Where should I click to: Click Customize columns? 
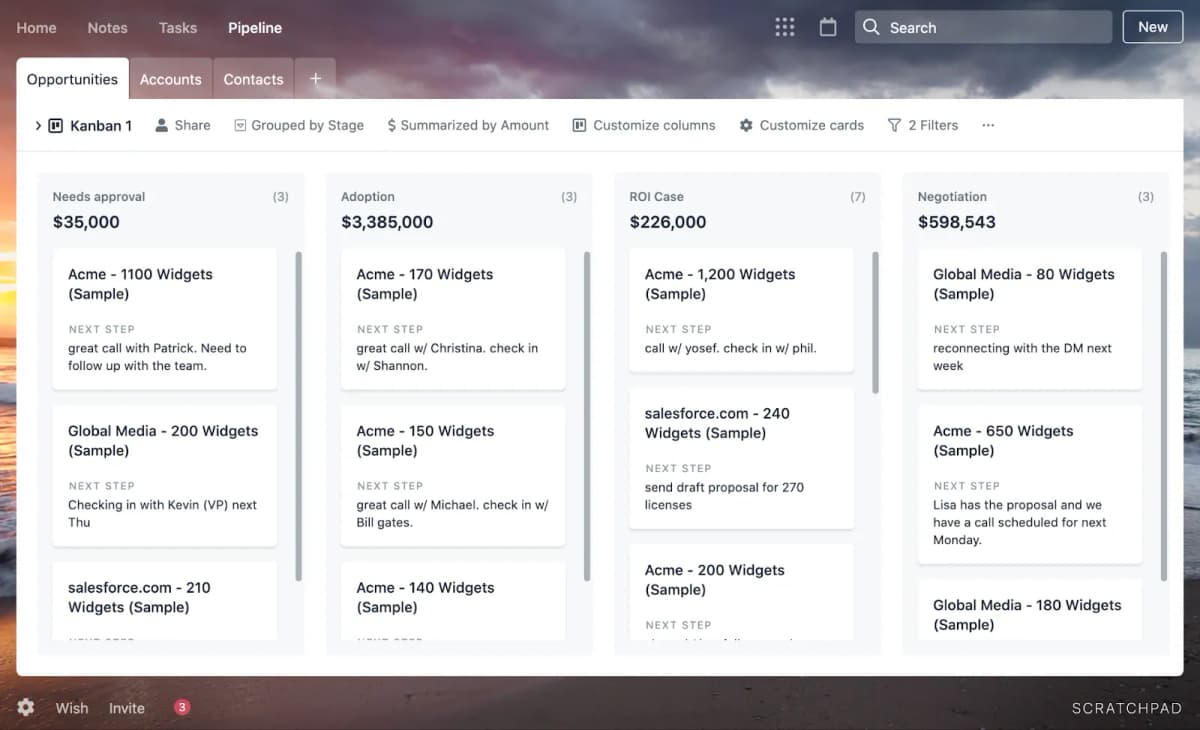click(x=644, y=125)
